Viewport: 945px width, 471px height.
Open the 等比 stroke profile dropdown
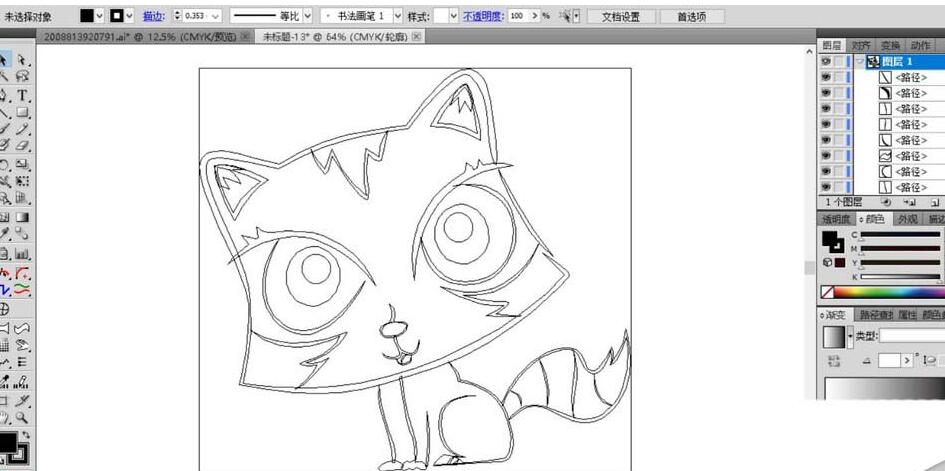click(x=308, y=16)
